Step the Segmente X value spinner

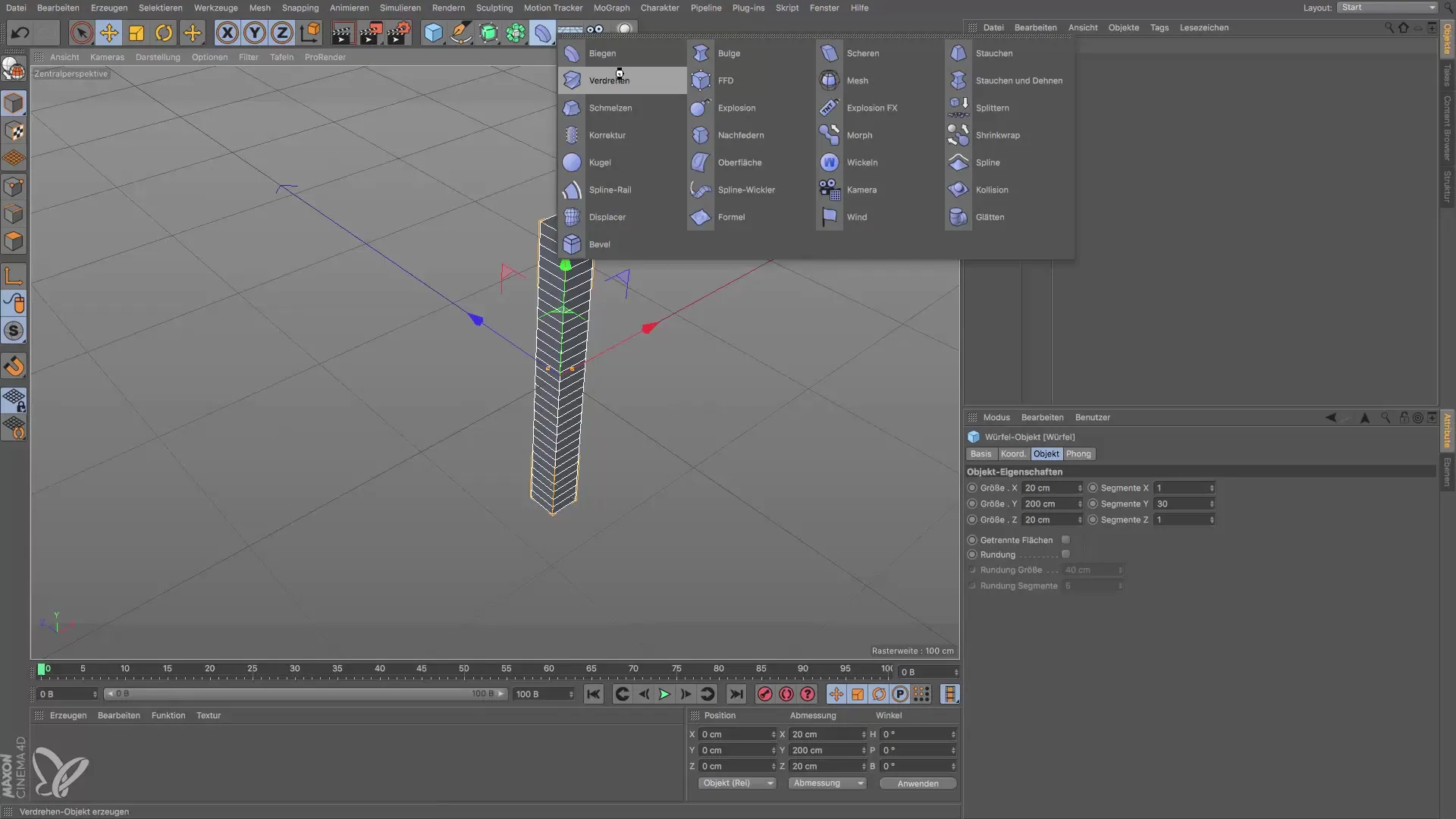click(1211, 488)
